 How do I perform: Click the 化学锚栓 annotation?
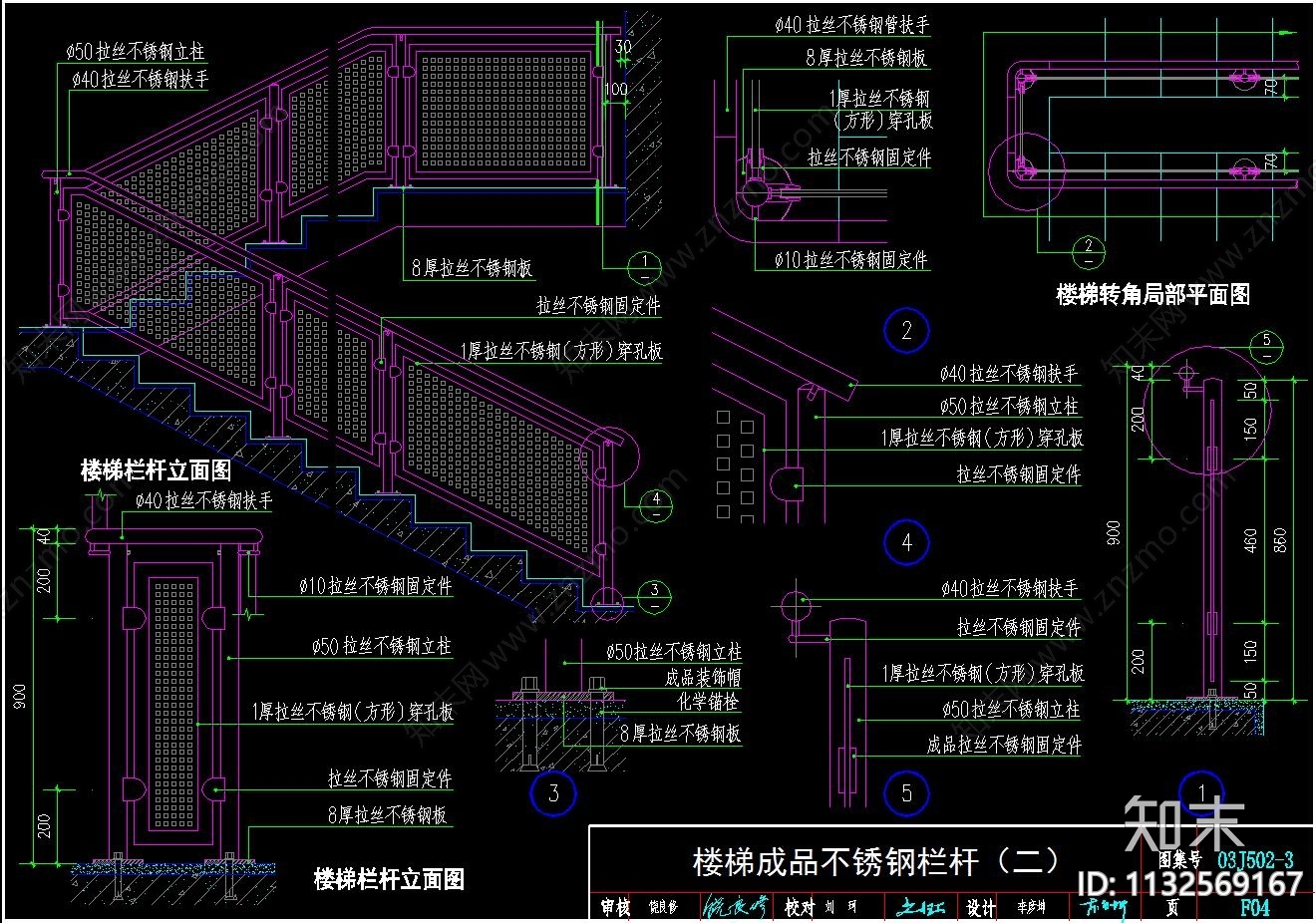point(710,702)
